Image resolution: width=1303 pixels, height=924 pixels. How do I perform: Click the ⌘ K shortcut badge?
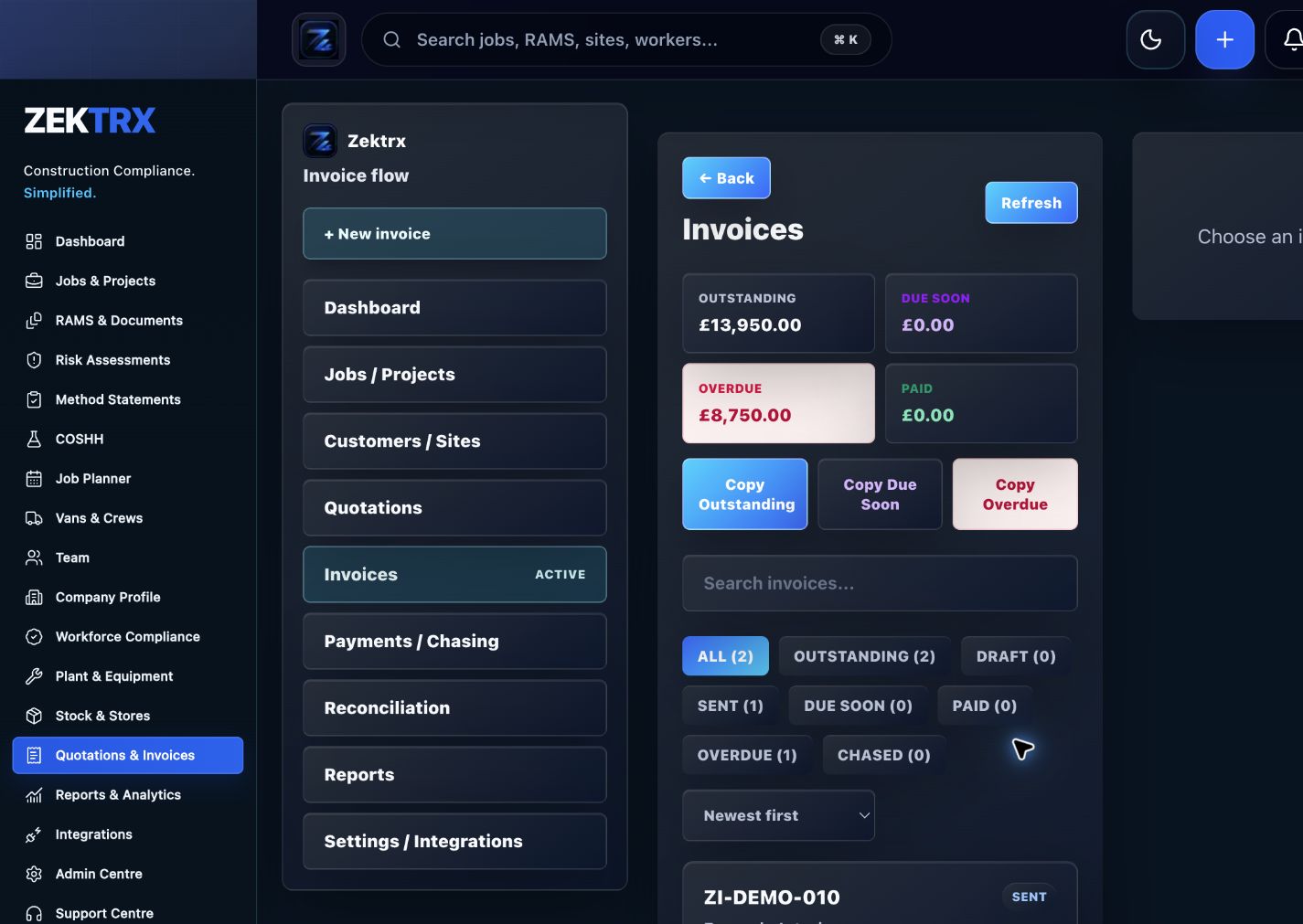[x=846, y=39]
